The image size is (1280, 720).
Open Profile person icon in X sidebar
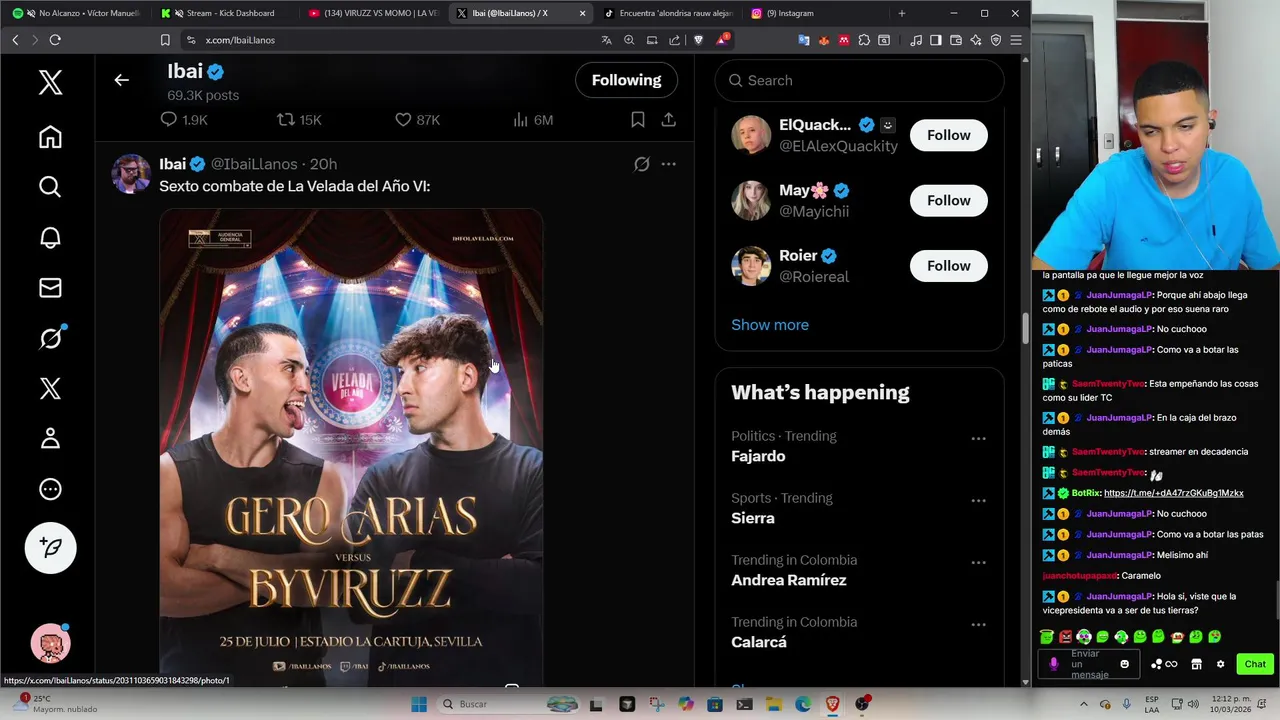click(x=50, y=438)
